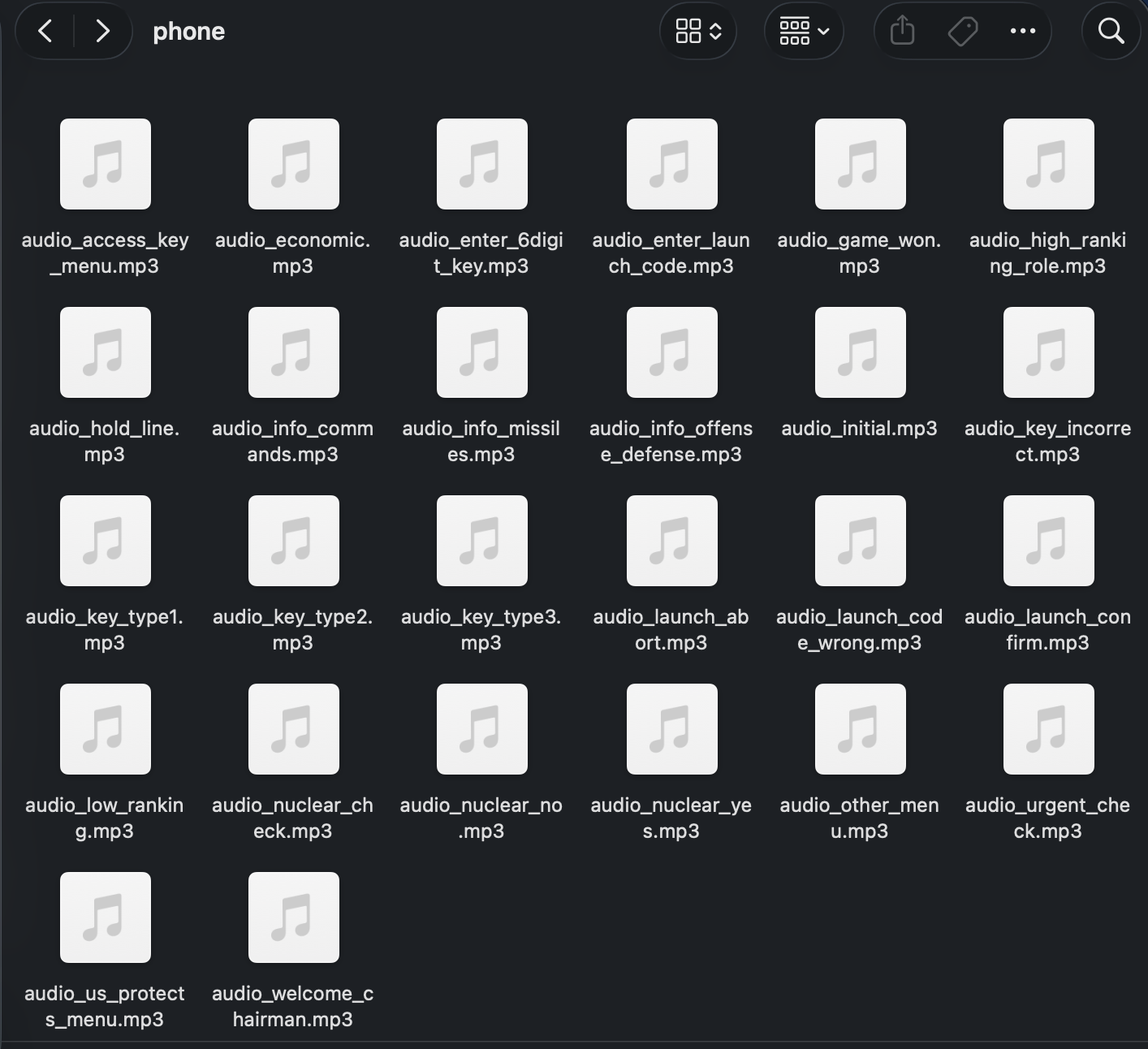Select audio_key_incorrect.mp3 thumbnail

coord(1048,352)
